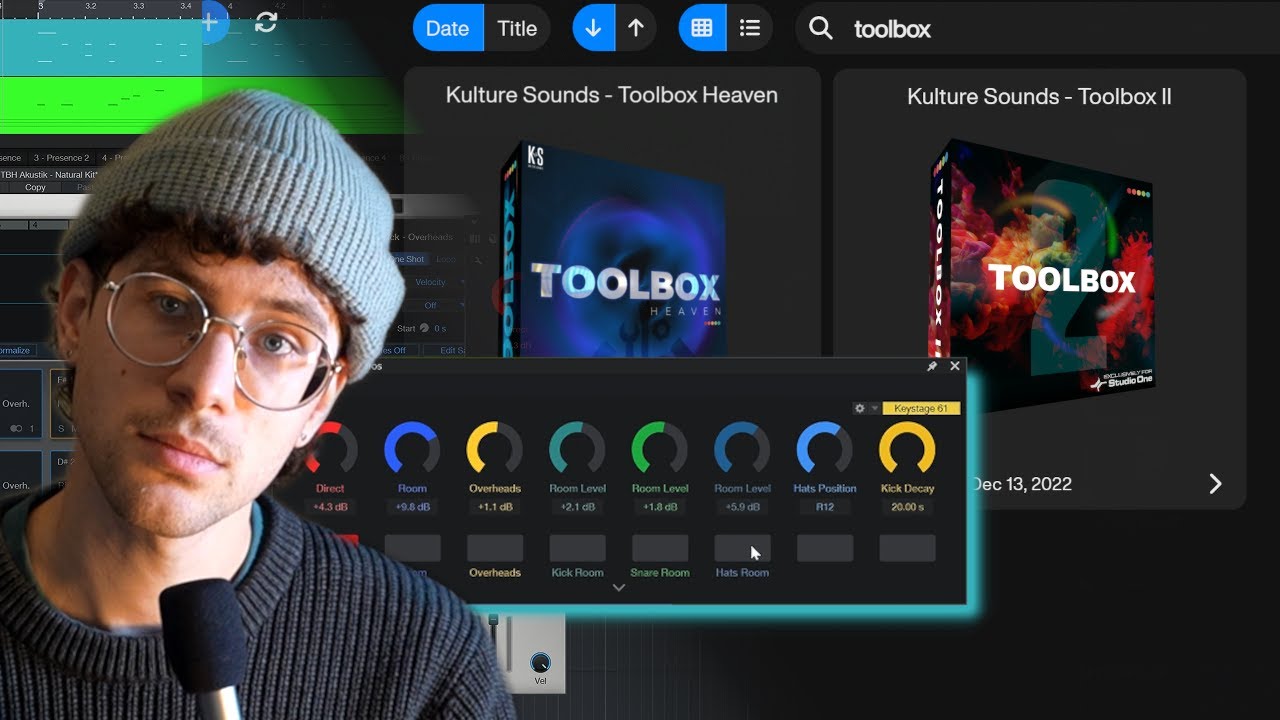Expand the macro panel down chevron
The image size is (1280, 720).
(619, 588)
